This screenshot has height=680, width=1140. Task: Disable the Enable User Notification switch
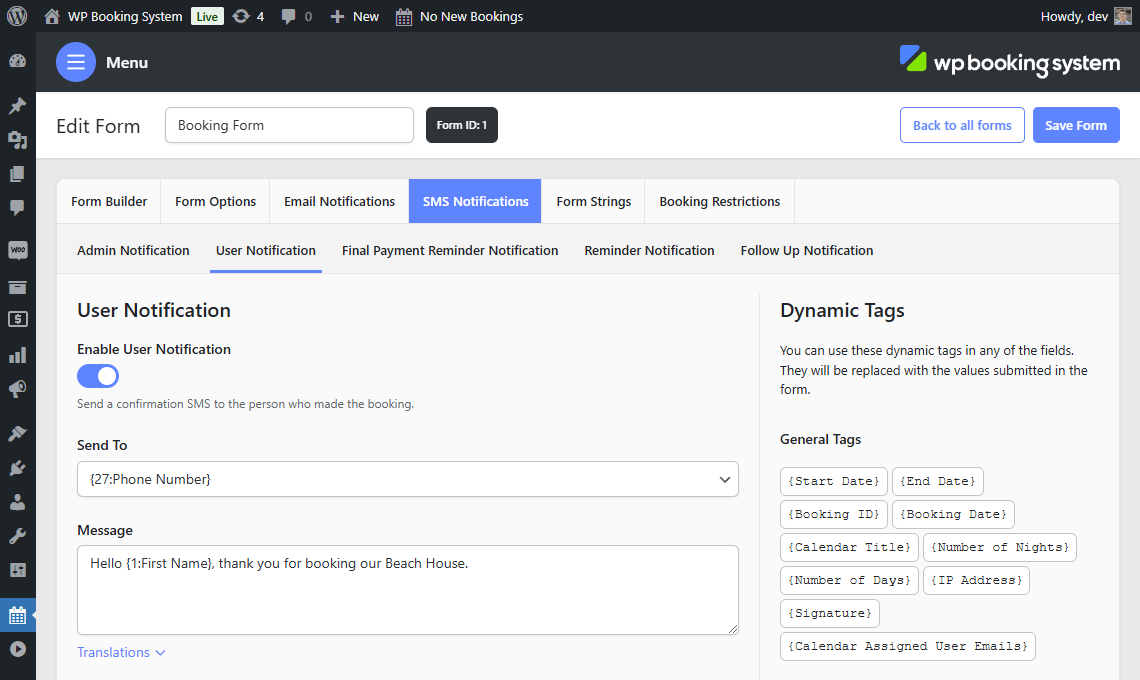pos(98,376)
